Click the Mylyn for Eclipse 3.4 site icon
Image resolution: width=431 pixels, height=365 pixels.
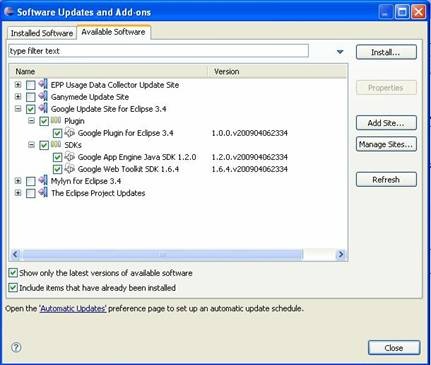tap(43, 180)
